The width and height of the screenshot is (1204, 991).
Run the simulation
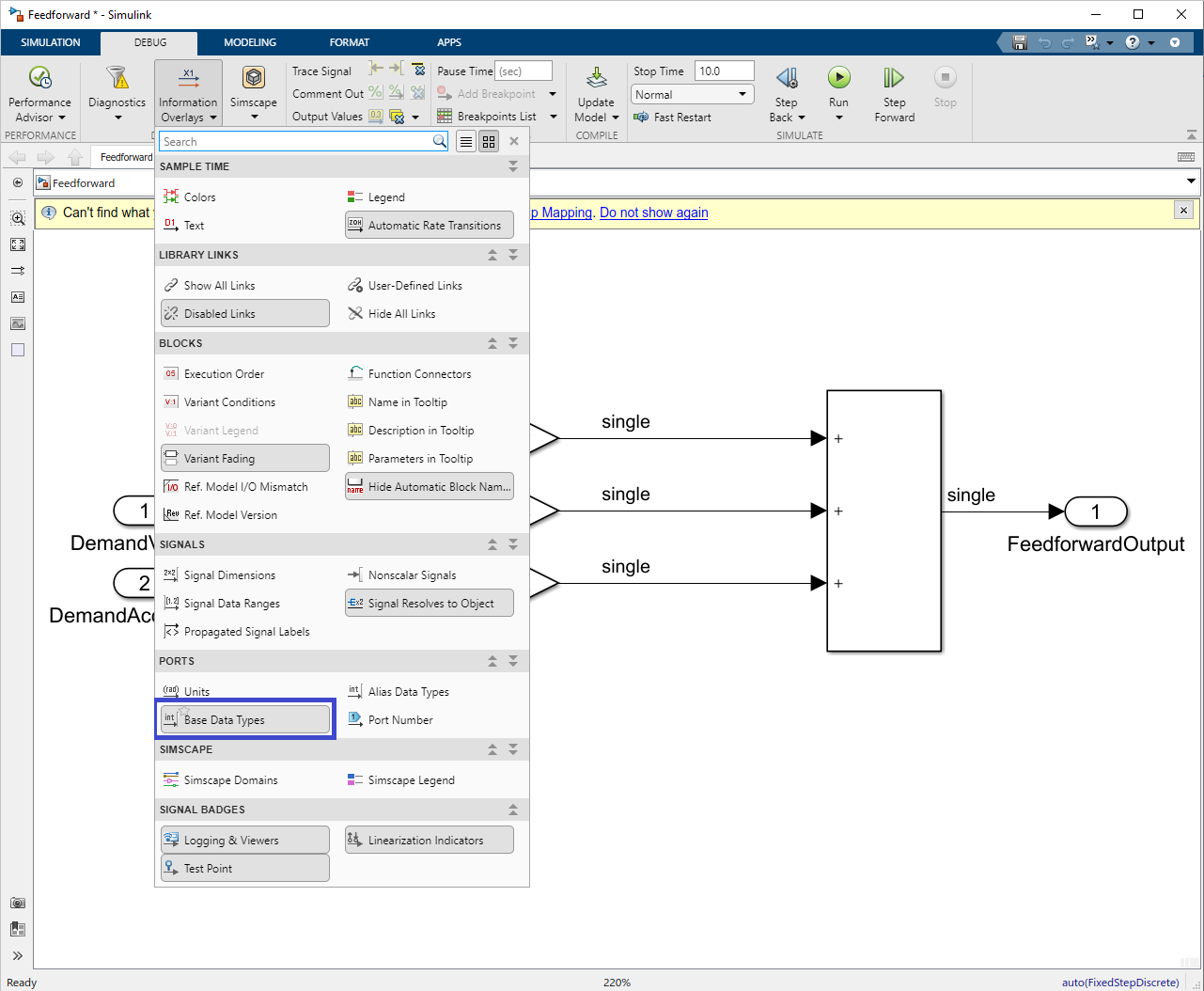tap(837, 85)
